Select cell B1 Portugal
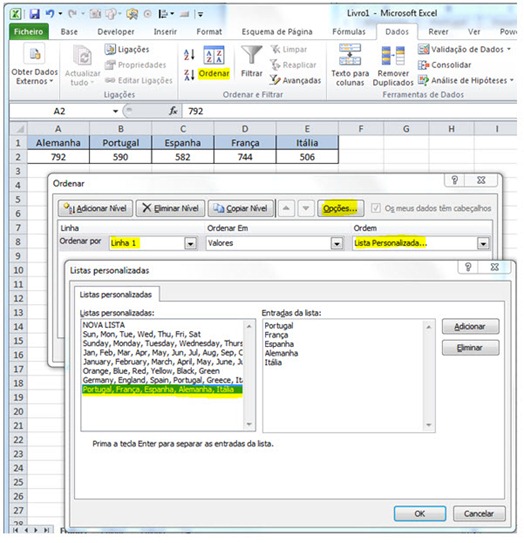Image resolution: width=524 pixels, height=543 pixels. [121, 143]
